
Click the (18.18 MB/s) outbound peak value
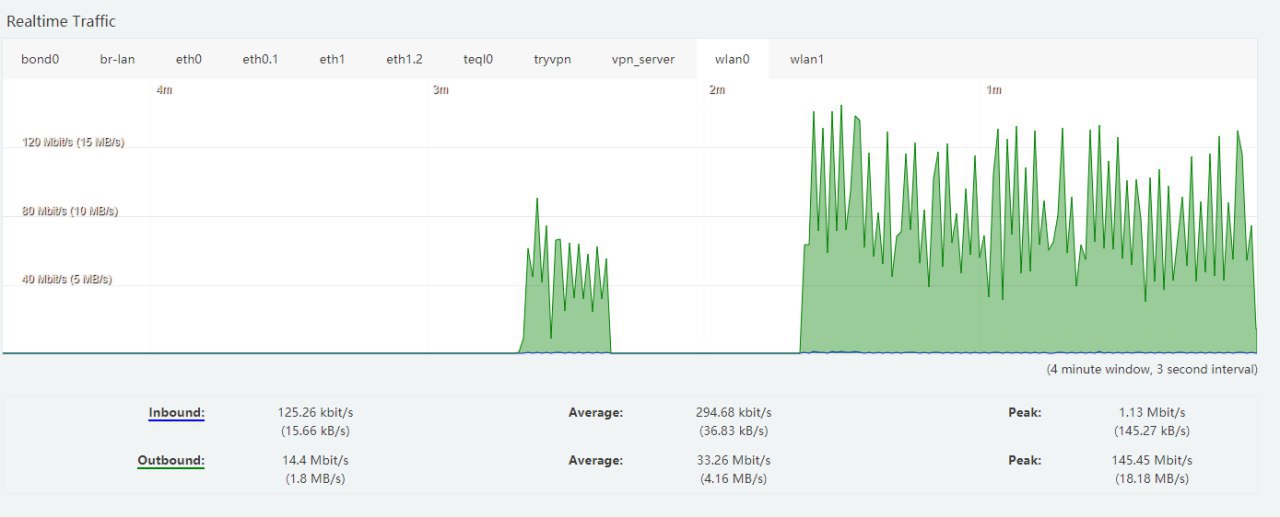click(1152, 479)
